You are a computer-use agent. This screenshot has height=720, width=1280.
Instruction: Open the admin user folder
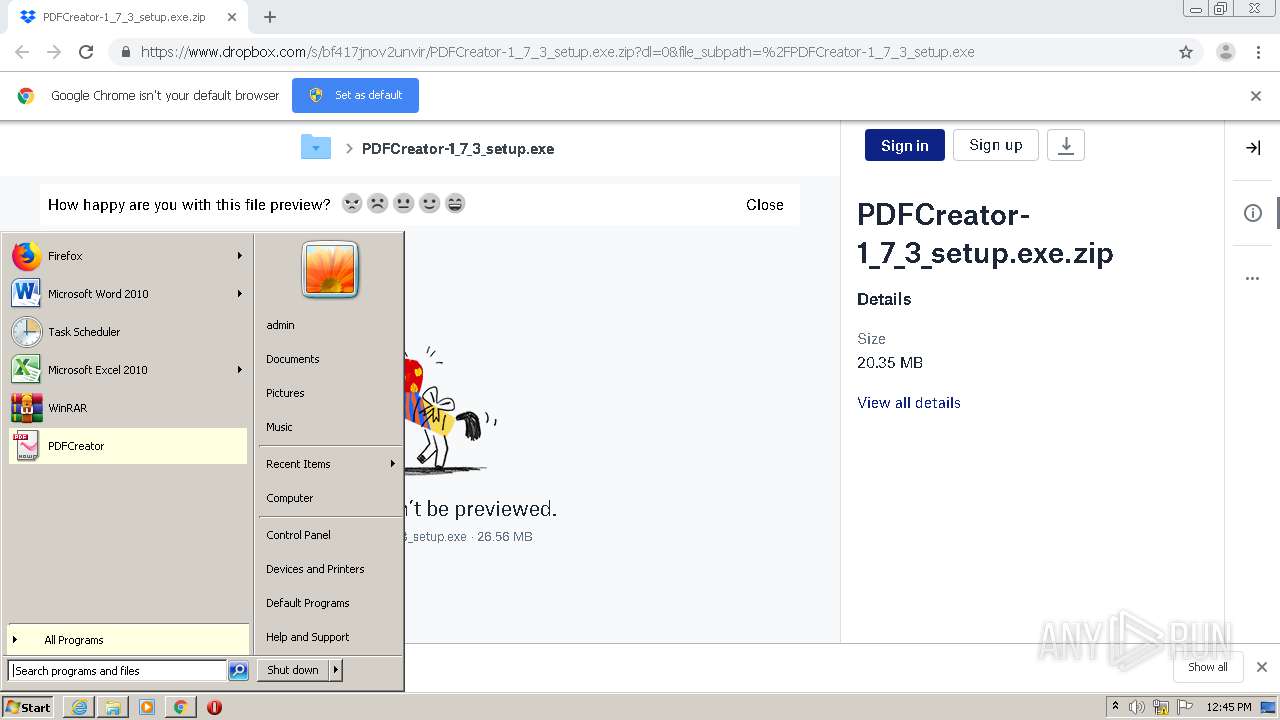tap(280, 325)
